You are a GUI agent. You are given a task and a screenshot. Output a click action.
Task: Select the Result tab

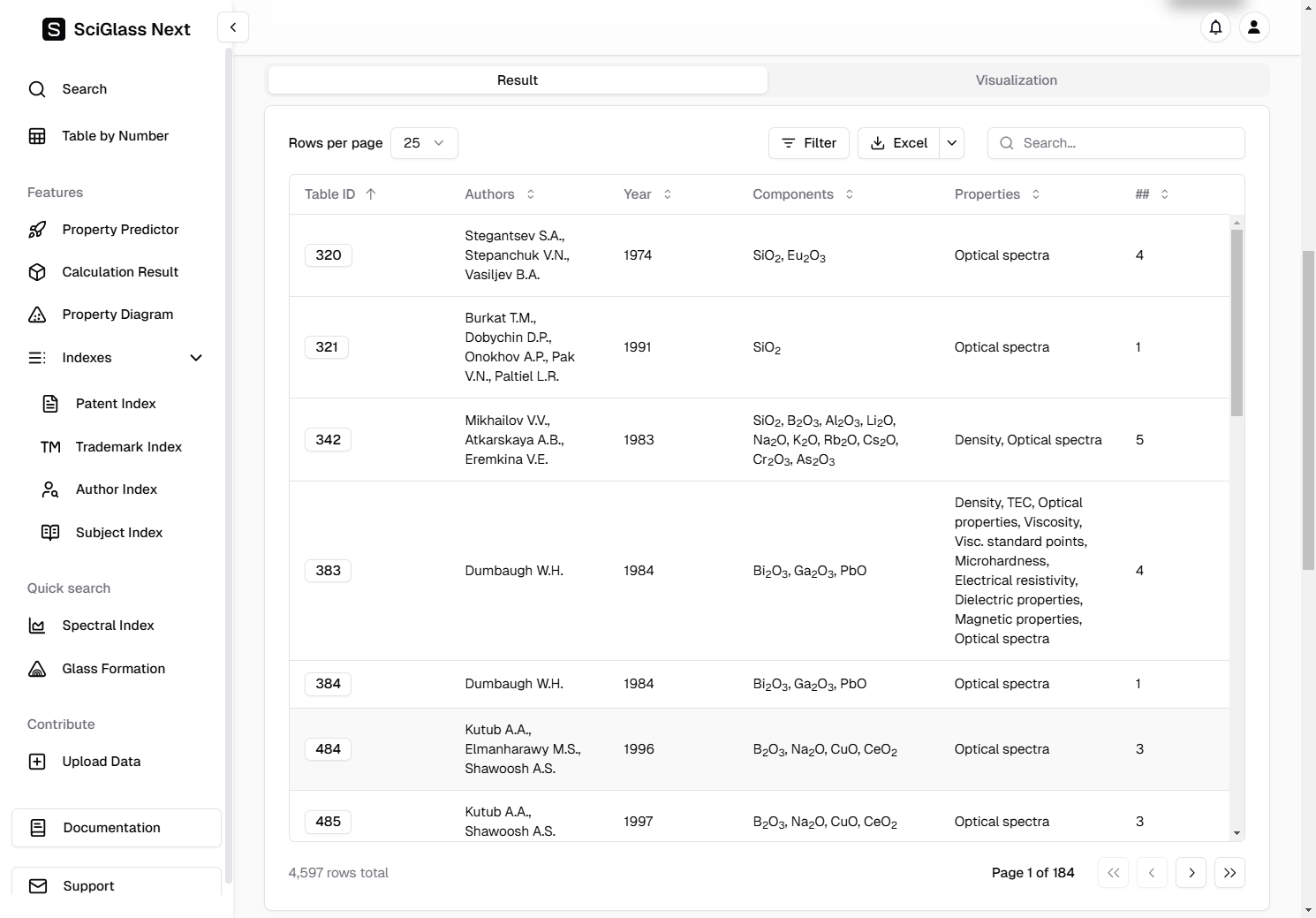tap(518, 80)
